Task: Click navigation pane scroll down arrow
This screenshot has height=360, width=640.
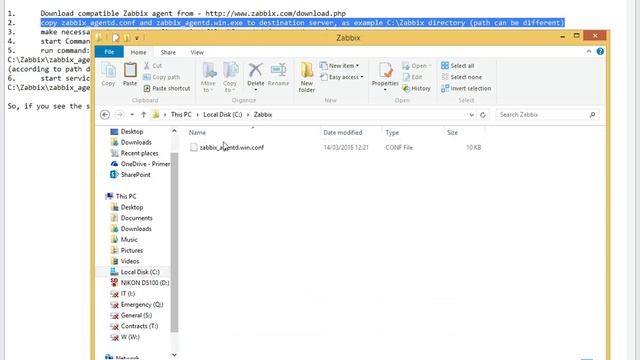Action: (x=174, y=355)
